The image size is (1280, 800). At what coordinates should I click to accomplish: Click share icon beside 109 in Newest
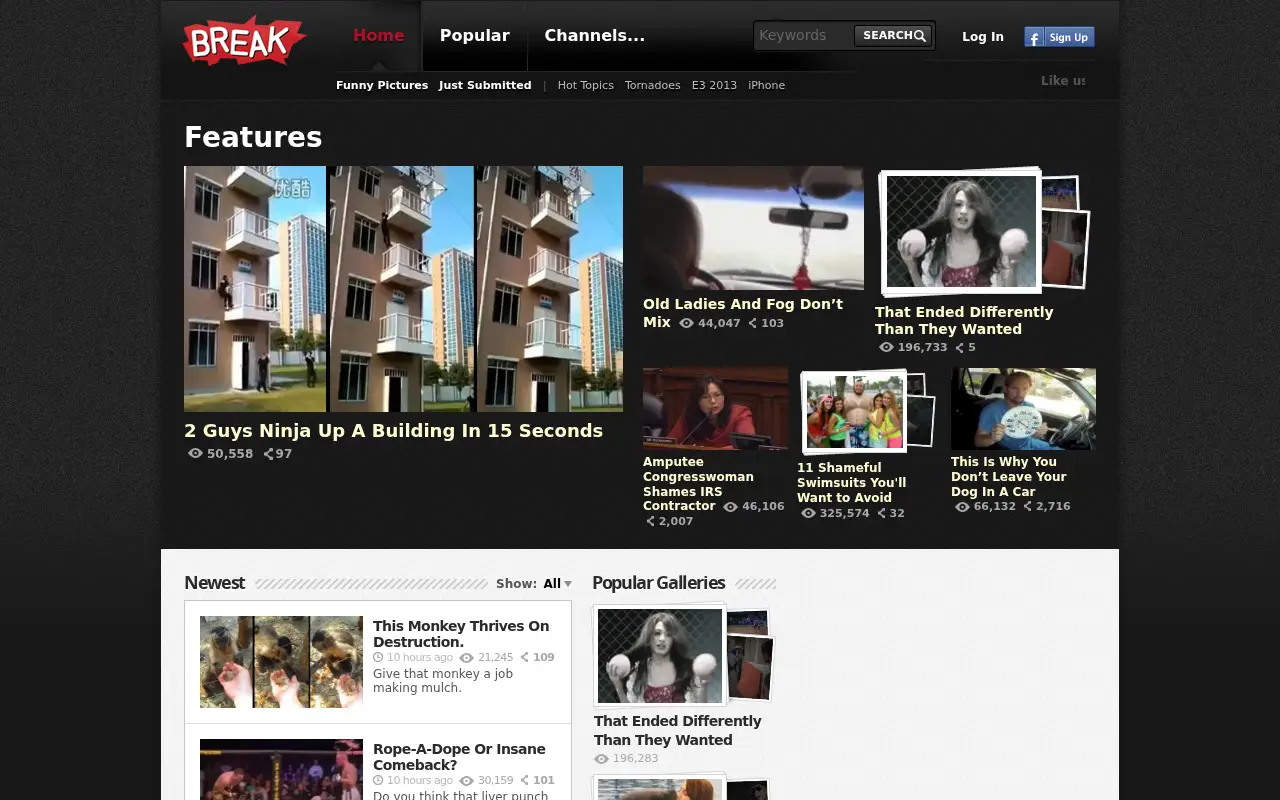pos(525,657)
